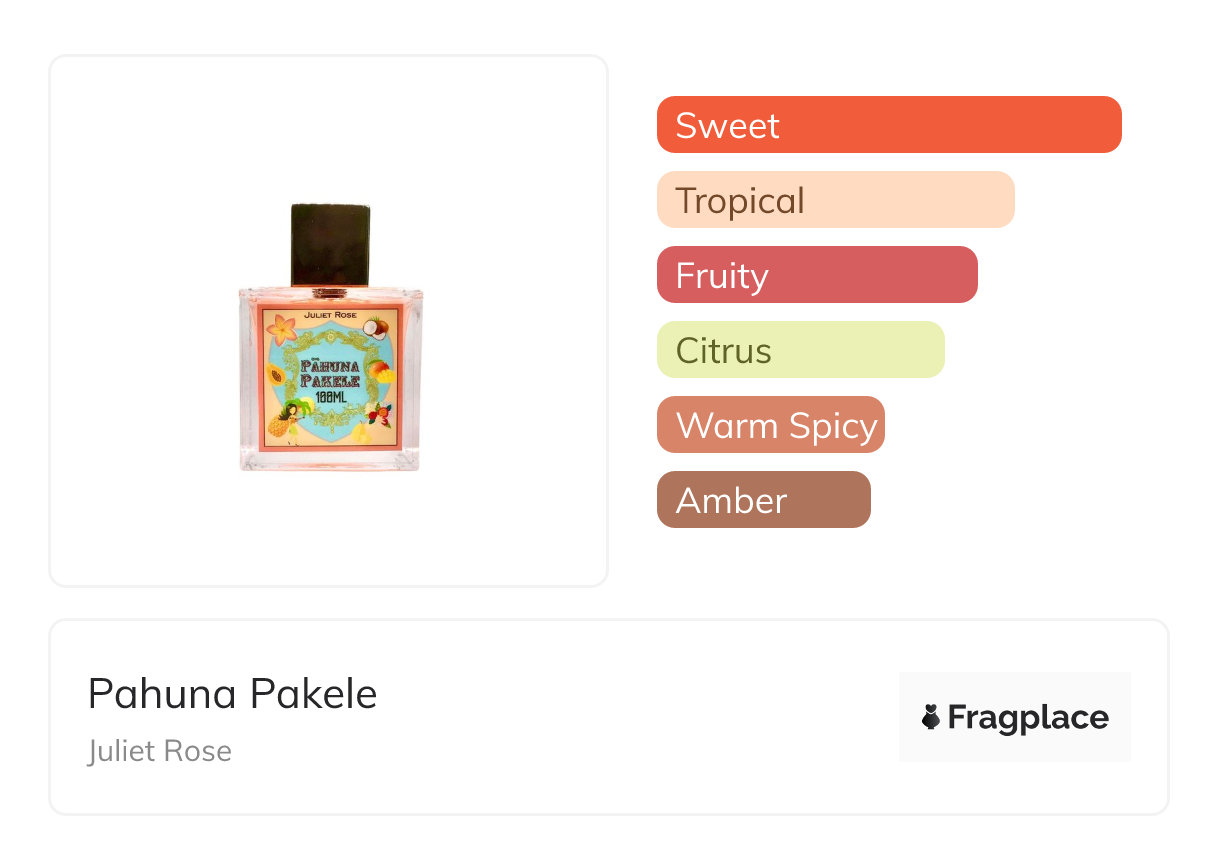Click the Pahuna Pakele name on bottle label
Viewport: 1218px width, 864px height.
click(330, 375)
